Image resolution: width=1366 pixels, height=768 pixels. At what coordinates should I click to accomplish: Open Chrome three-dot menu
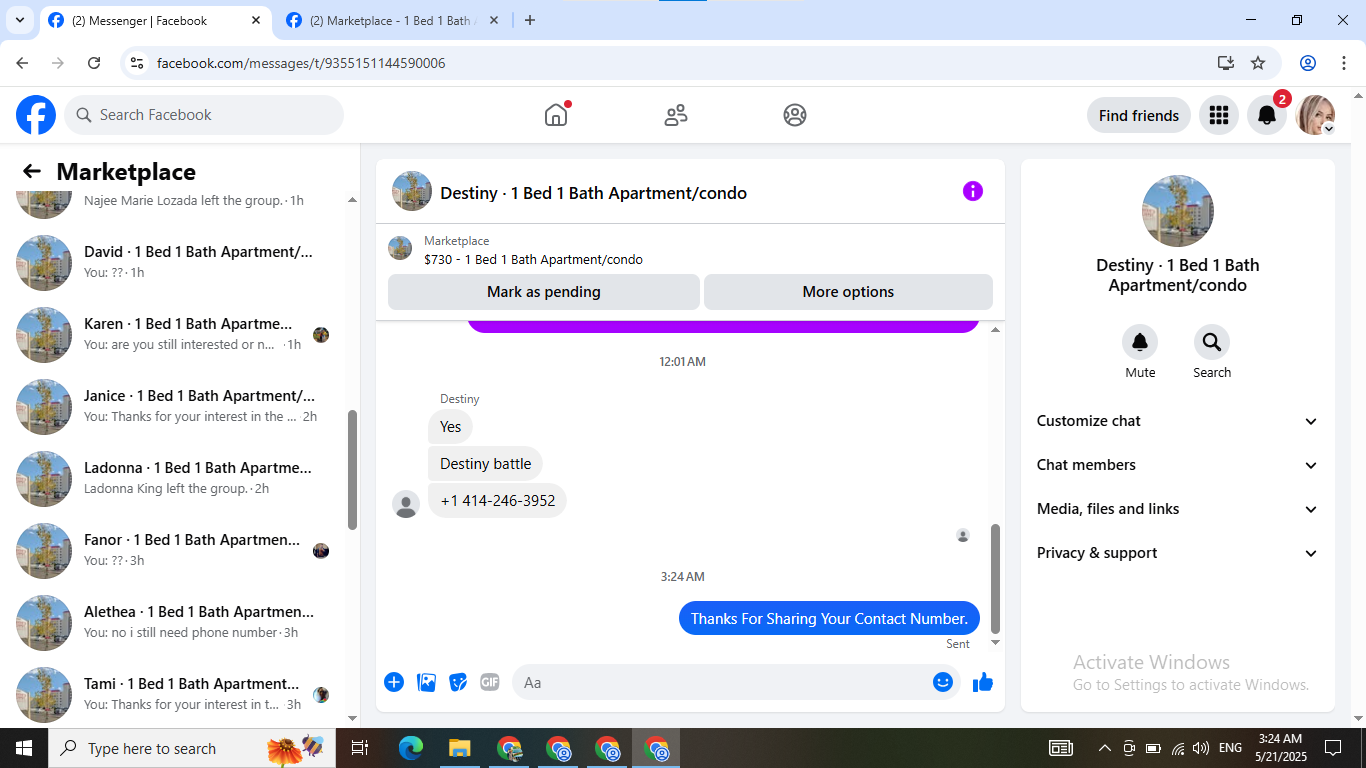coord(1344,63)
